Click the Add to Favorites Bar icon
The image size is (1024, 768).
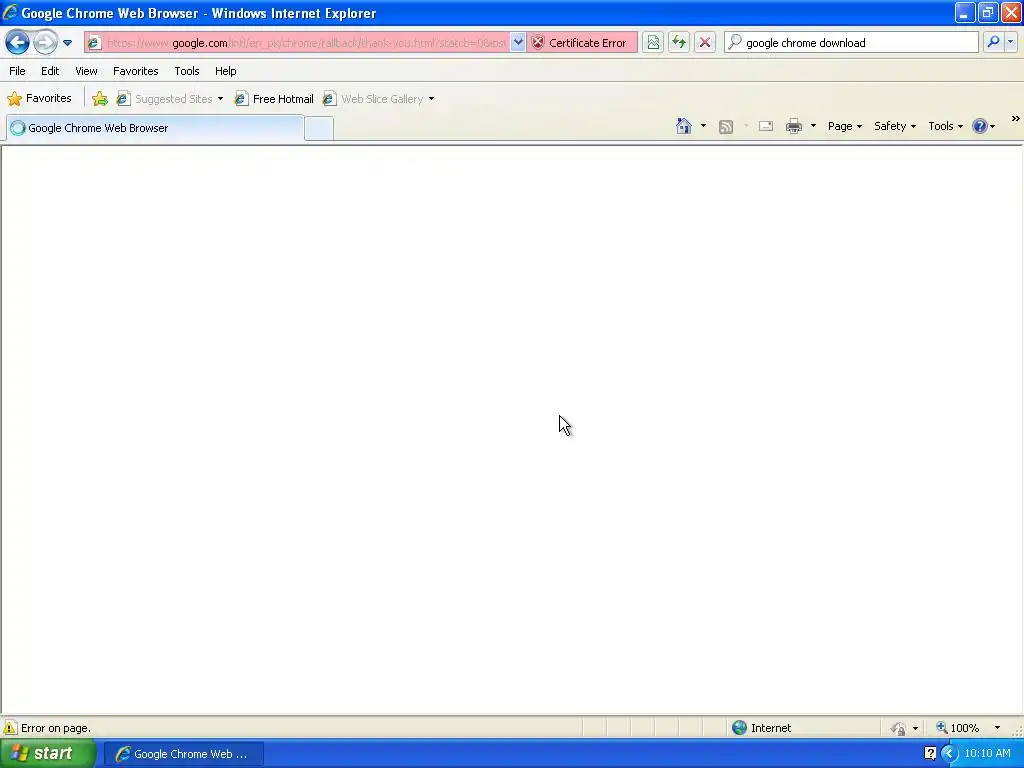coord(100,99)
